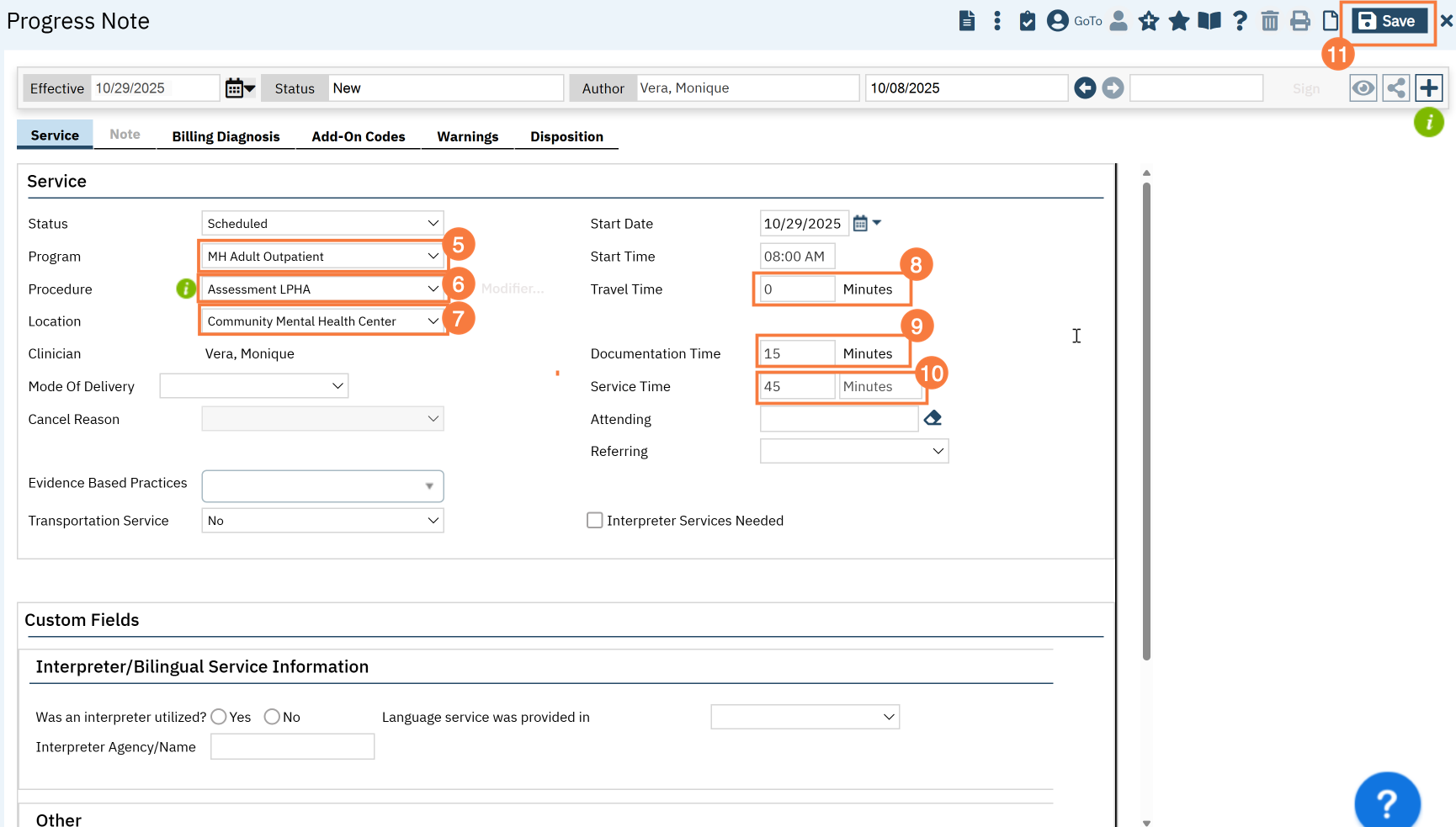Select Yes for interpreter utilized
Screen dimensions: 1456x827
219,717
